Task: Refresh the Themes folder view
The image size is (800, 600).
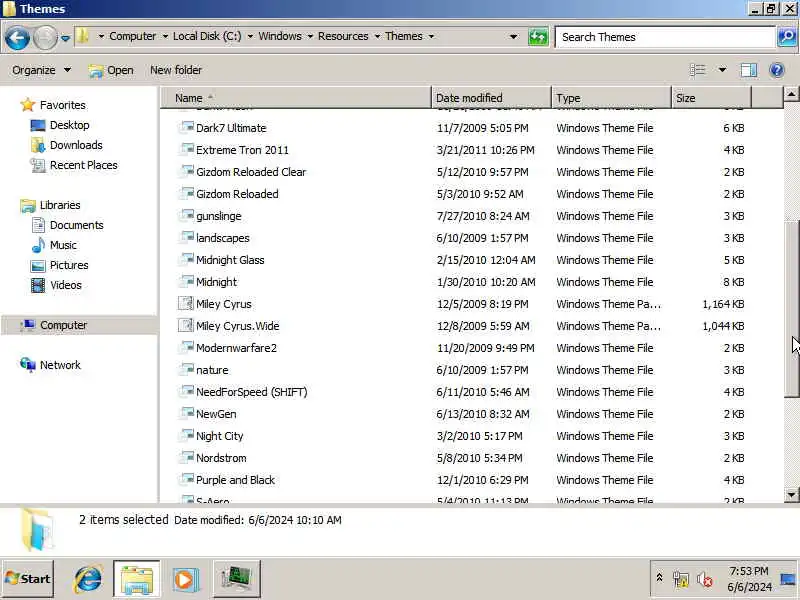Action: coord(538,37)
